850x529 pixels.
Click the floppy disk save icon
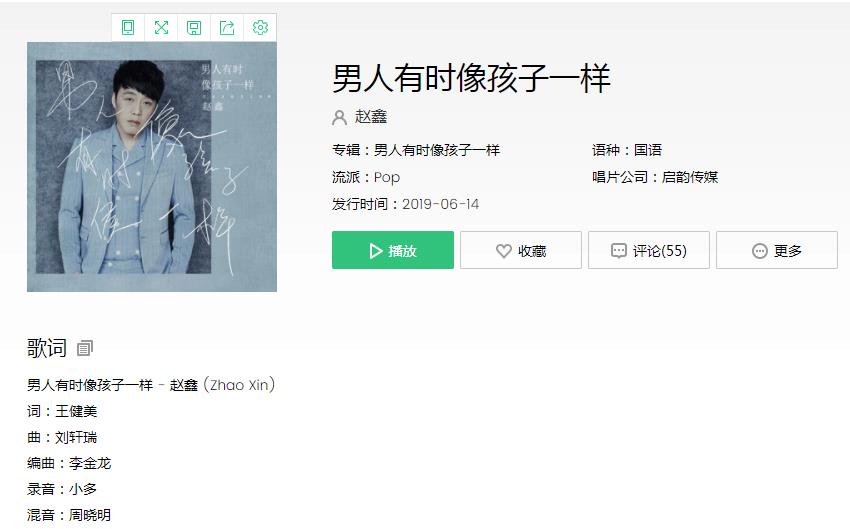[194, 28]
